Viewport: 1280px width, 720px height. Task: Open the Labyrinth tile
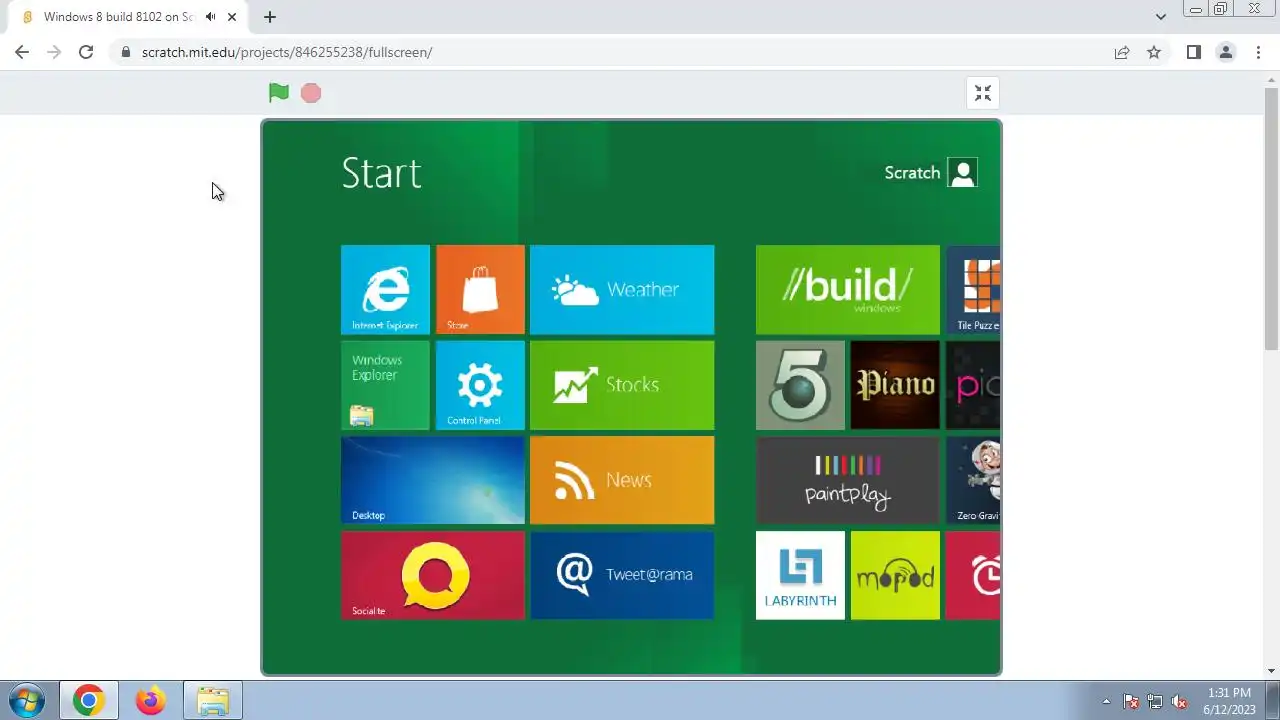[800, 575]
